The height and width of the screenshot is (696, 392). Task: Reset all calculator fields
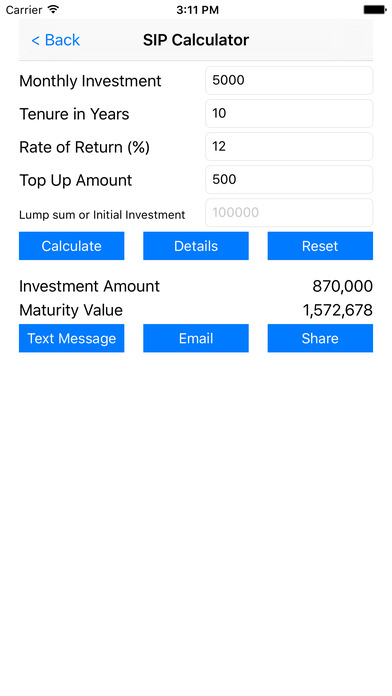(320, 246)
